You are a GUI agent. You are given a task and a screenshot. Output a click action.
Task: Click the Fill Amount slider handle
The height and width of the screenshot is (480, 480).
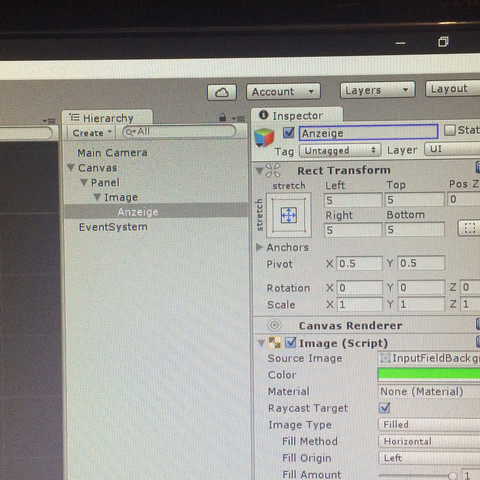(x=452, y=476)
